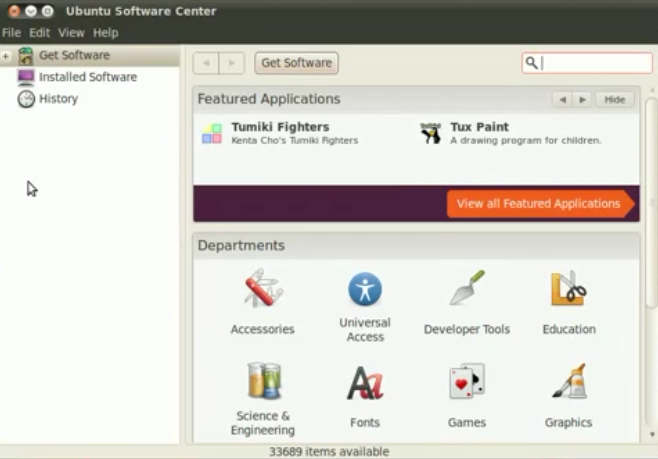Open the Games playing cards icon
The image size is (658, 459).
pos(467,381)
